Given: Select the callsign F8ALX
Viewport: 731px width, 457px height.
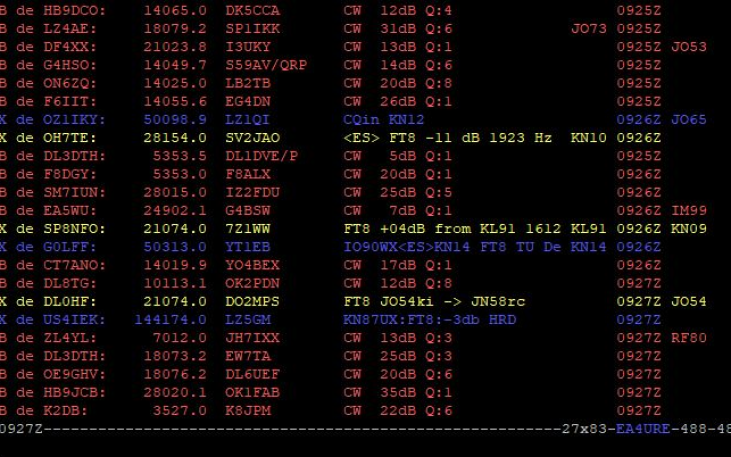Looking at the screenshot, I should pos(248,174).
